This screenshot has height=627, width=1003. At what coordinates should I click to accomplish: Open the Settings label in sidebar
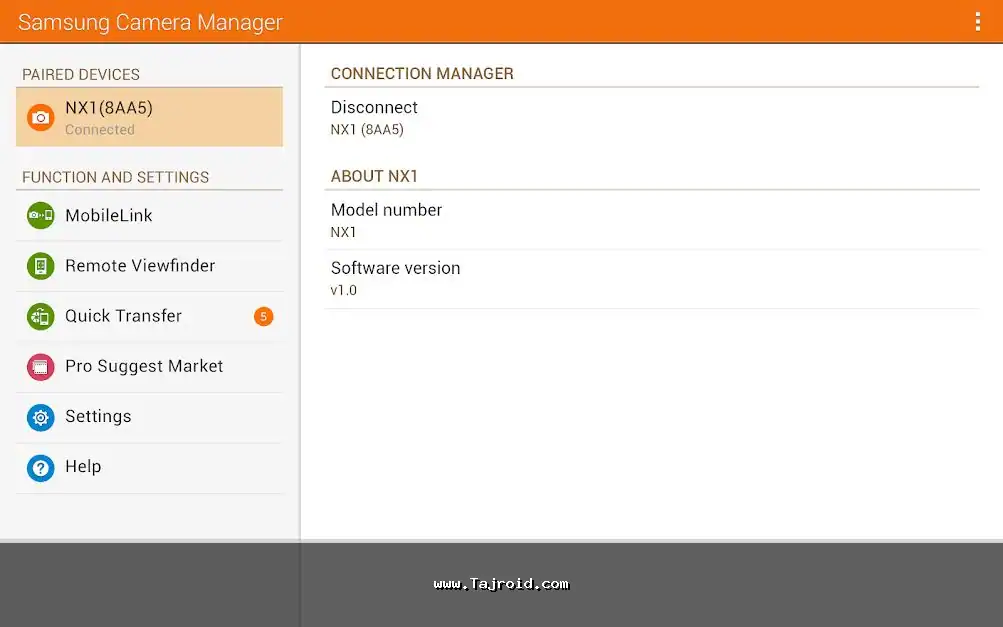click(98, 417)
